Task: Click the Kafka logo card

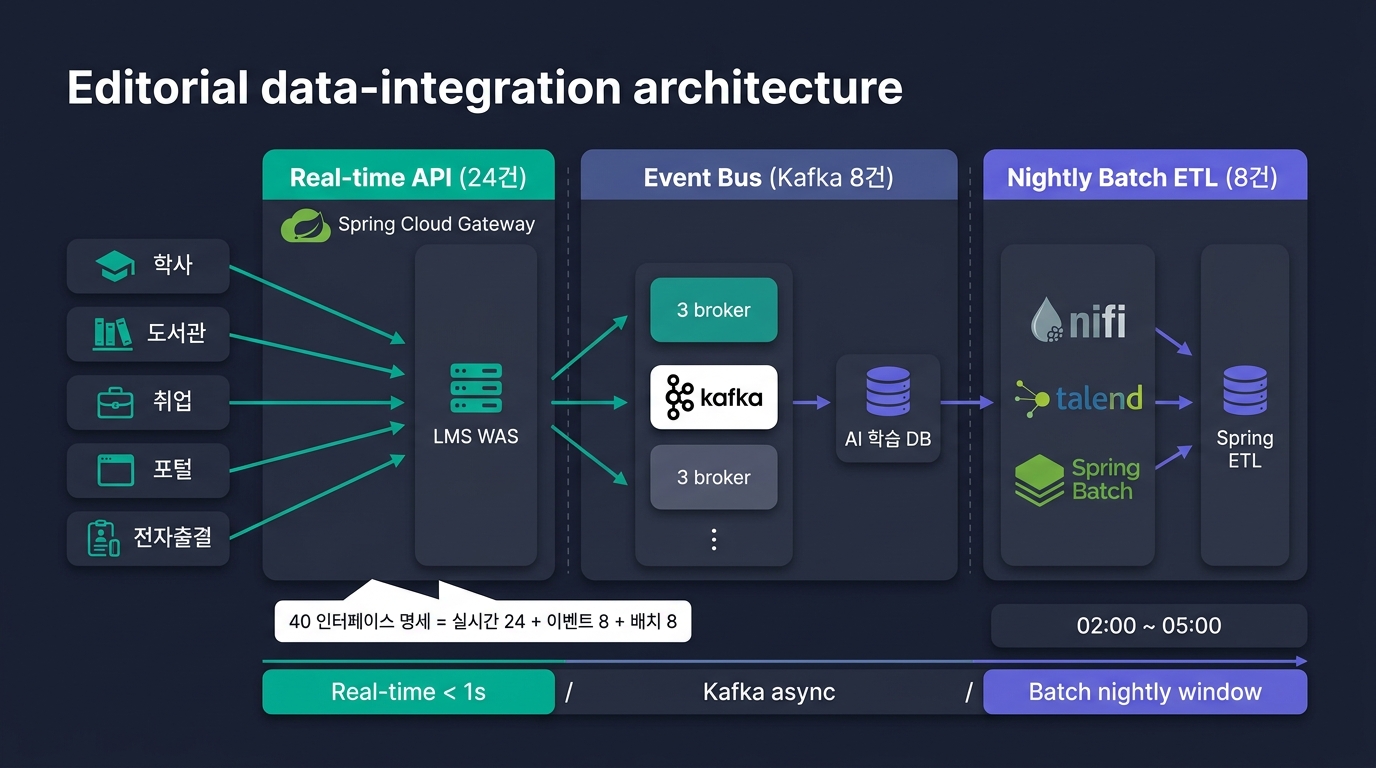Action: click(x=714, y=397)
